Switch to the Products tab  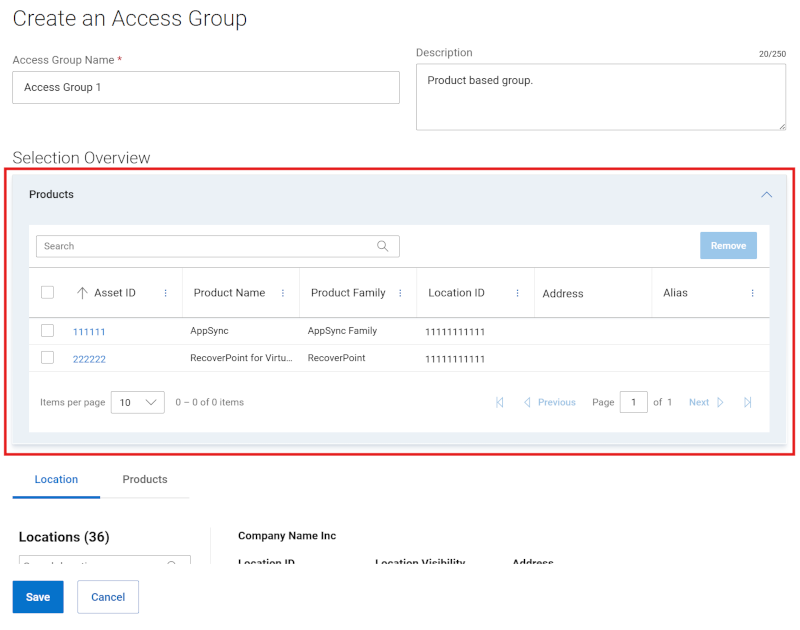pyautogui.click(x=145, y=479)
